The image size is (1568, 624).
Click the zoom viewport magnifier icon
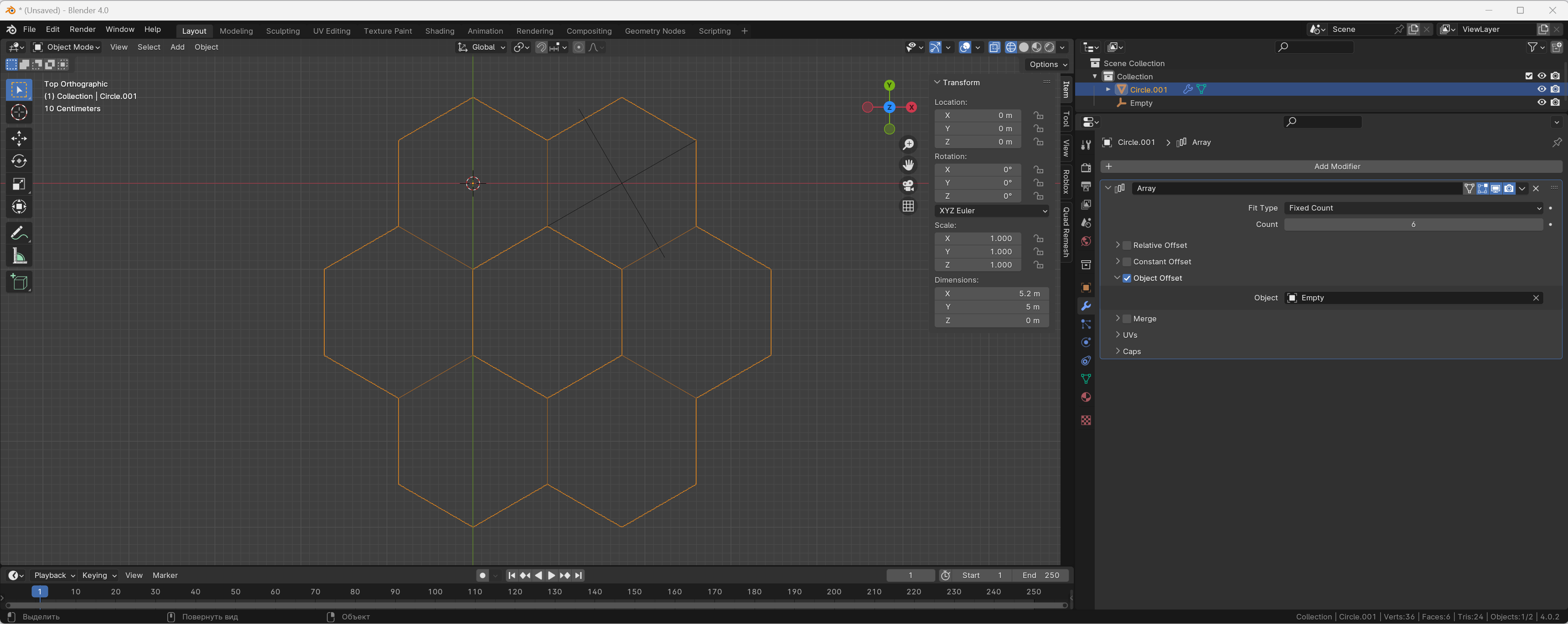pos(908,144)
